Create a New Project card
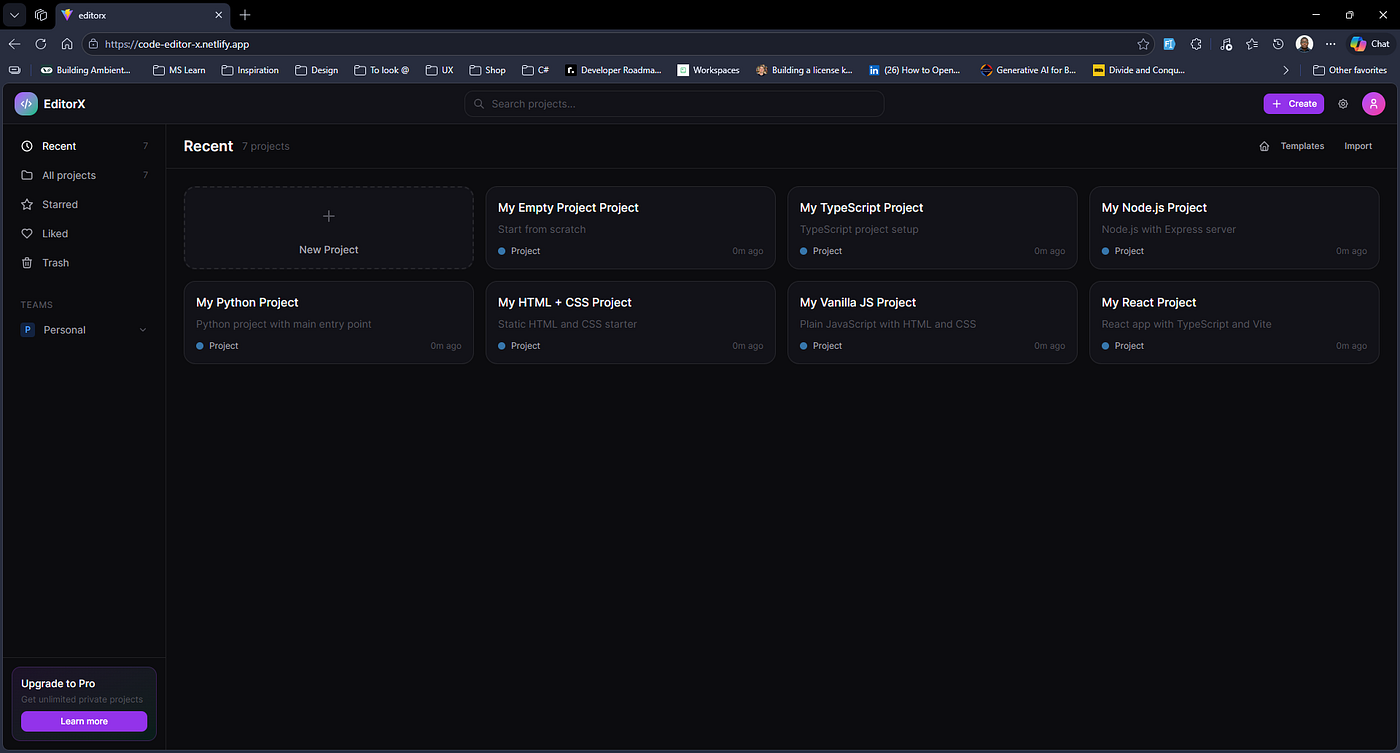 point(329,227)
